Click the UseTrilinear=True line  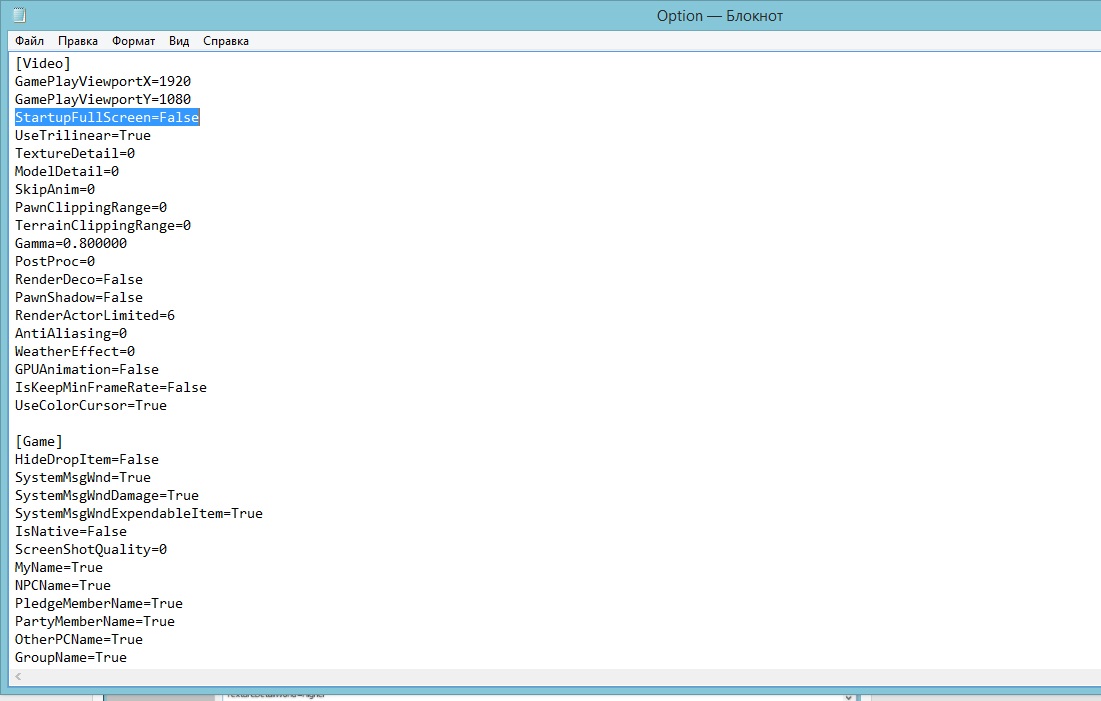coord(83,135)
